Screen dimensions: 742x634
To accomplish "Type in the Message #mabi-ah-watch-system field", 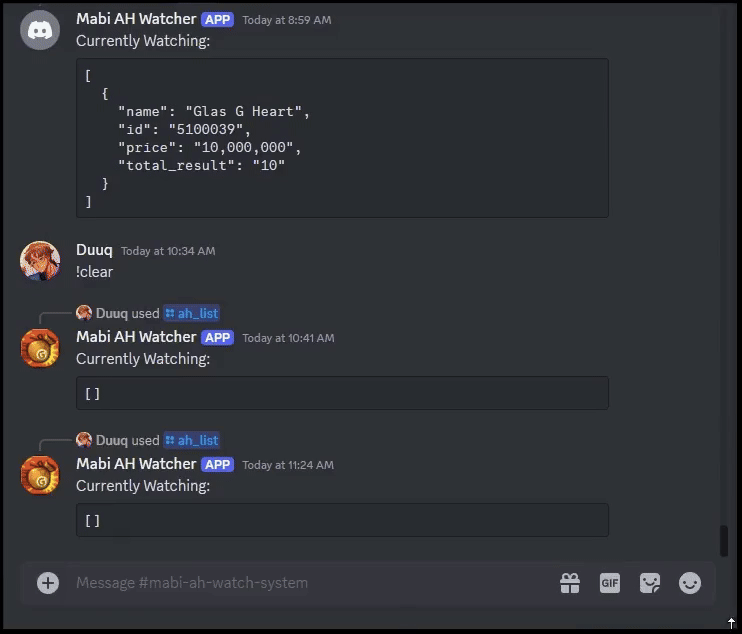I will pyautogui.click(x=300, y=583).
